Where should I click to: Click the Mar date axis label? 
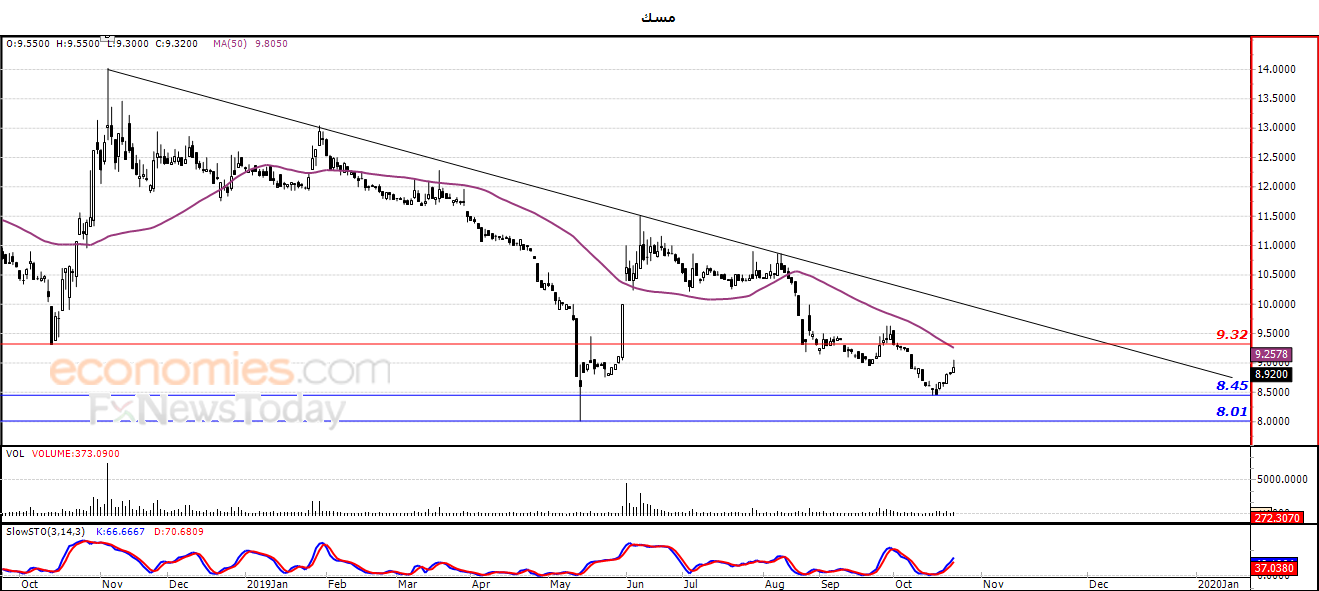[x=407, y=582]
